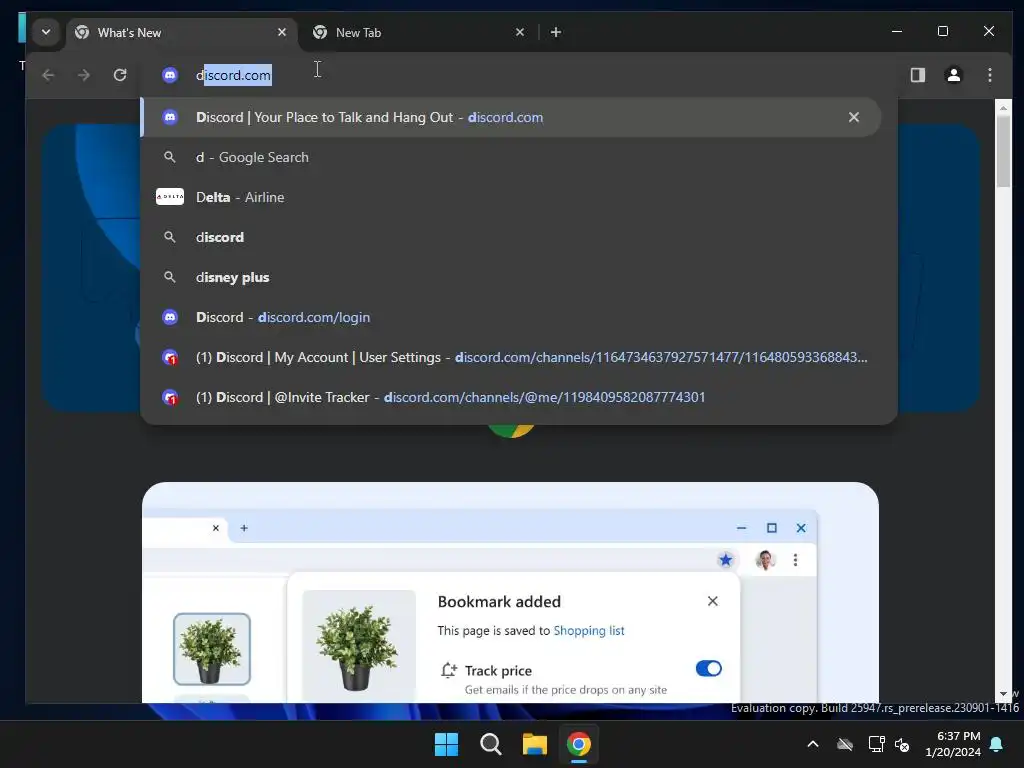Reload the current page
The width and height of the screenshot is (1024, 768).
(x=120, y=75)
